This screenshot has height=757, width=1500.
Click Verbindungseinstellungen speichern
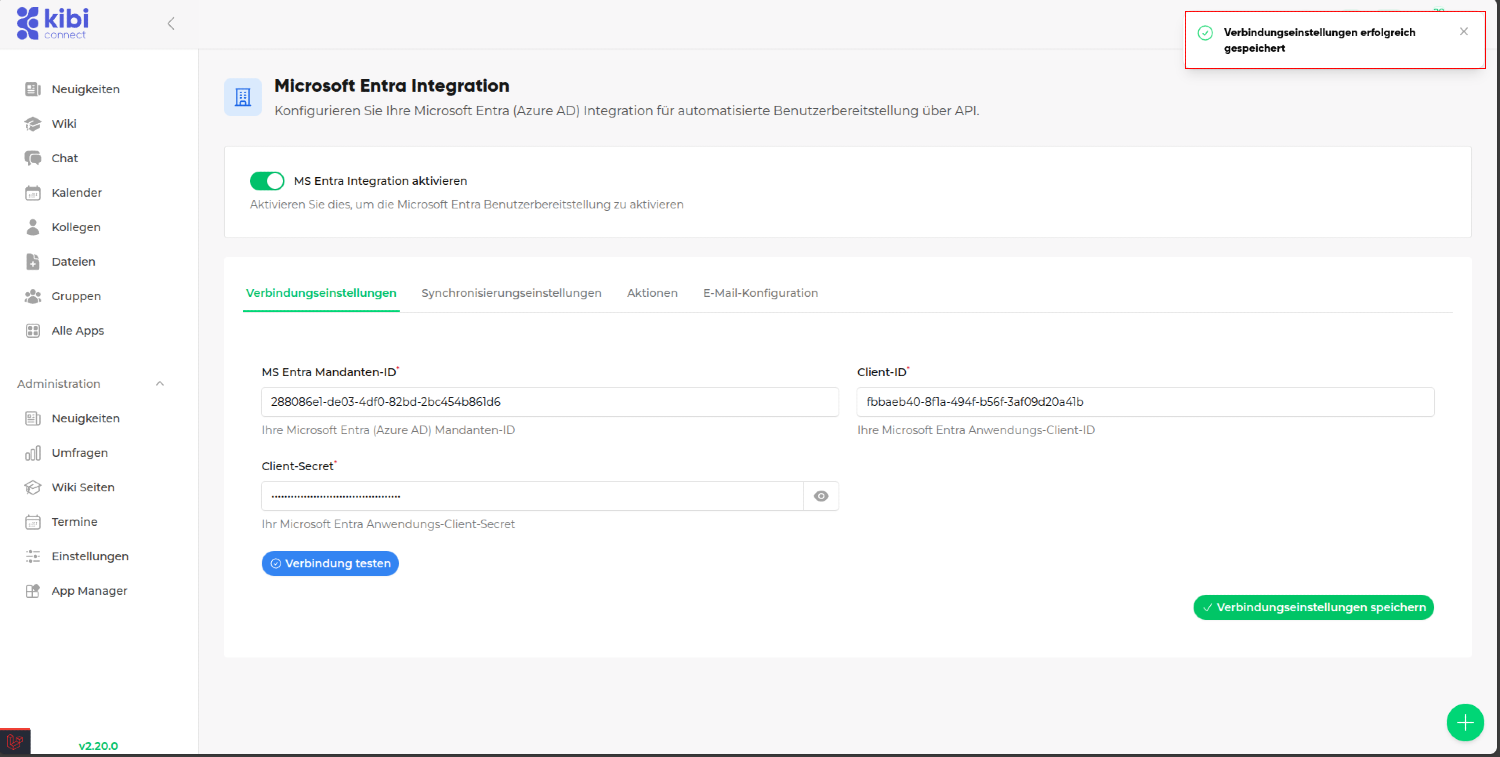(x=1314, y=607)
